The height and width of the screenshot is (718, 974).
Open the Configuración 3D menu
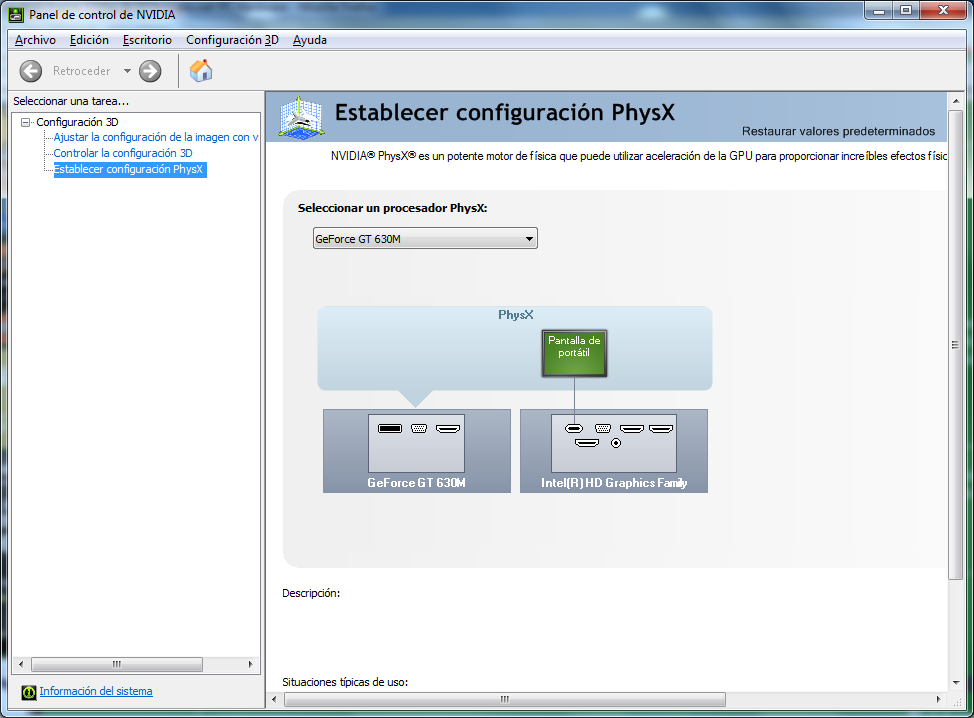coord(232,40)
